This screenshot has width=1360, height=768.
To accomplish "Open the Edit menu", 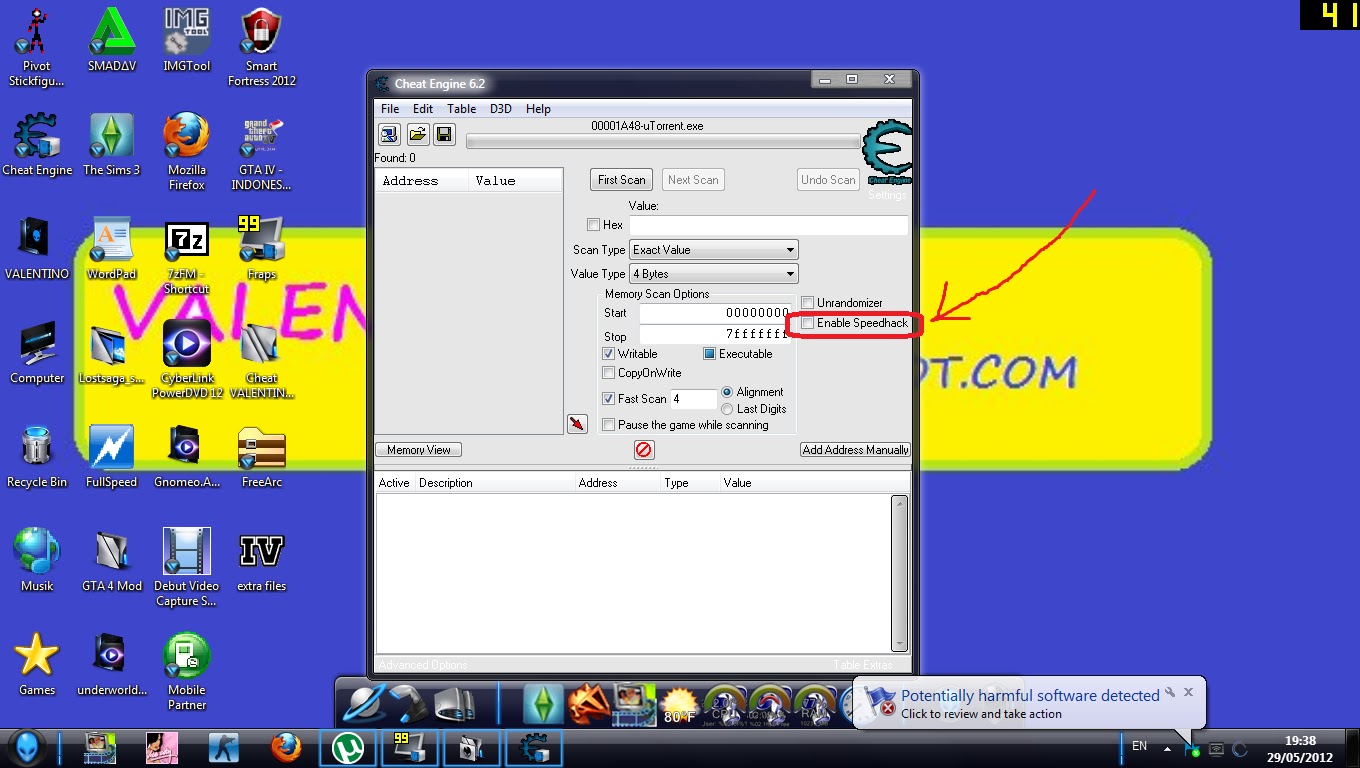I will click(423, 109).
